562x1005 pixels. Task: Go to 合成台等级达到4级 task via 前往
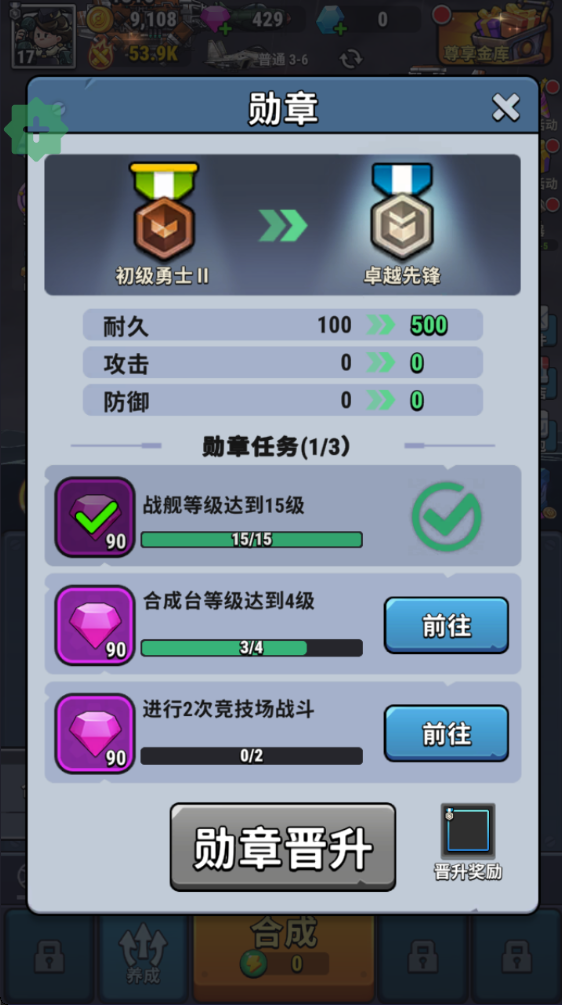[446, 626]
